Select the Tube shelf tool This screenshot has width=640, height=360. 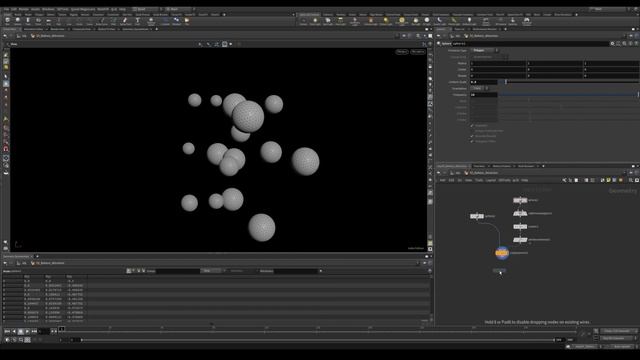pos(28,21)
